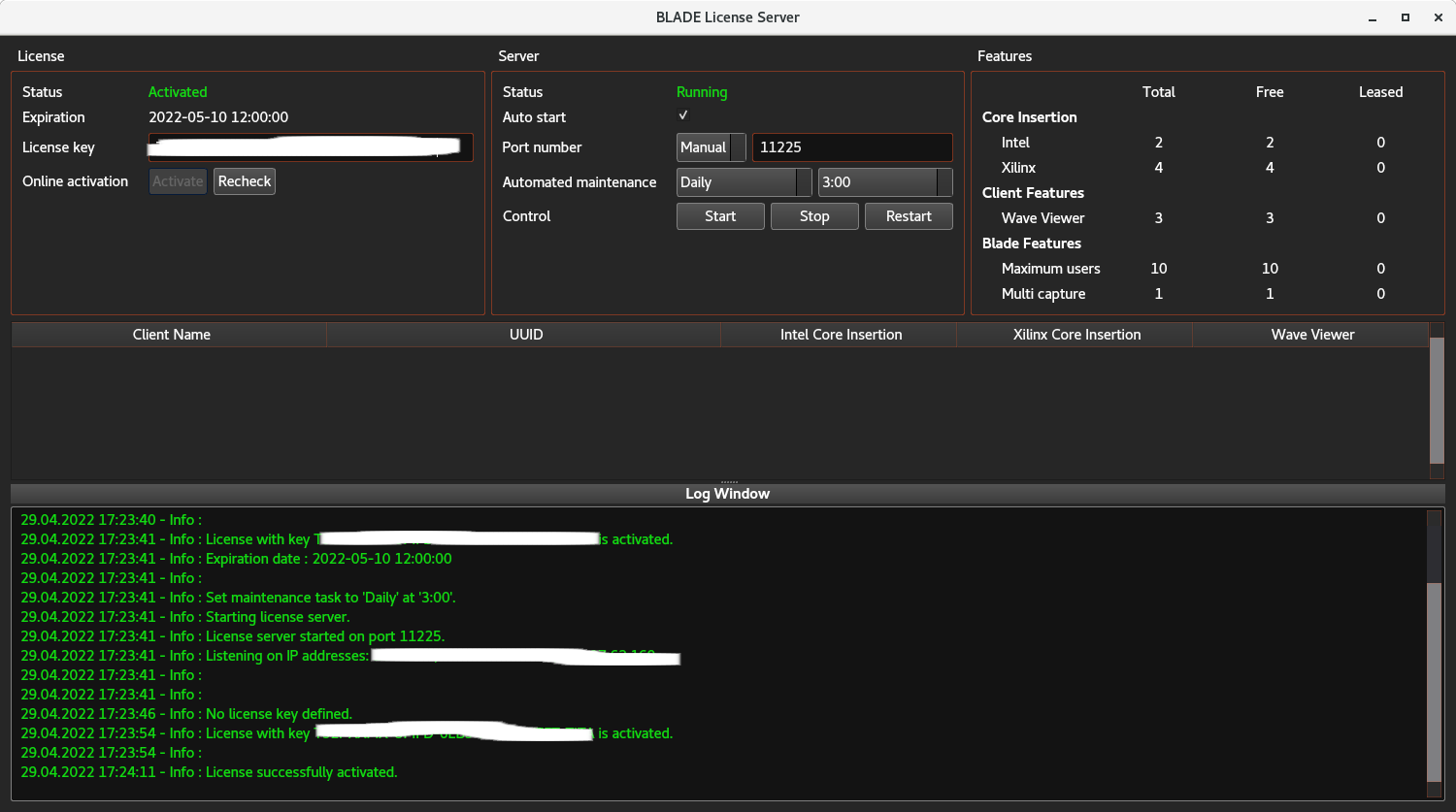Click the green Activated status text

[178, 92]
